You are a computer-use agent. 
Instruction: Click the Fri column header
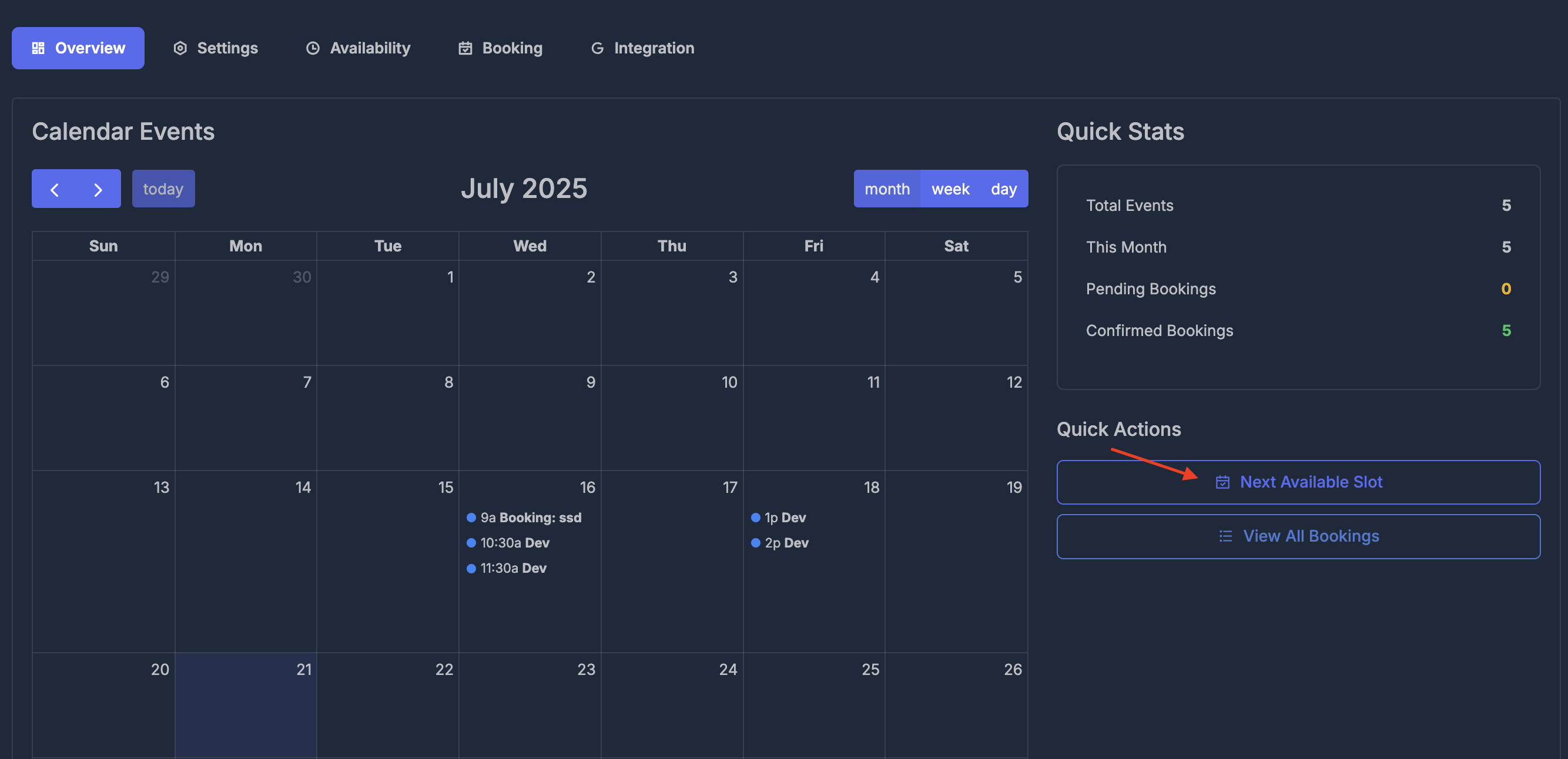tap(814, 246)
